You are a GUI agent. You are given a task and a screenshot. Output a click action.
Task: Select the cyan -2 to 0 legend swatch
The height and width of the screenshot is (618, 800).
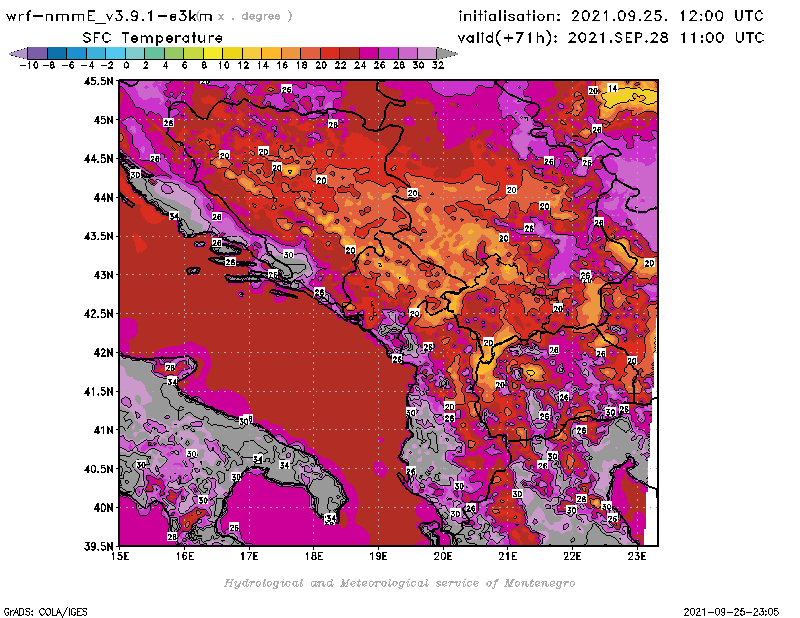[115, 53]
